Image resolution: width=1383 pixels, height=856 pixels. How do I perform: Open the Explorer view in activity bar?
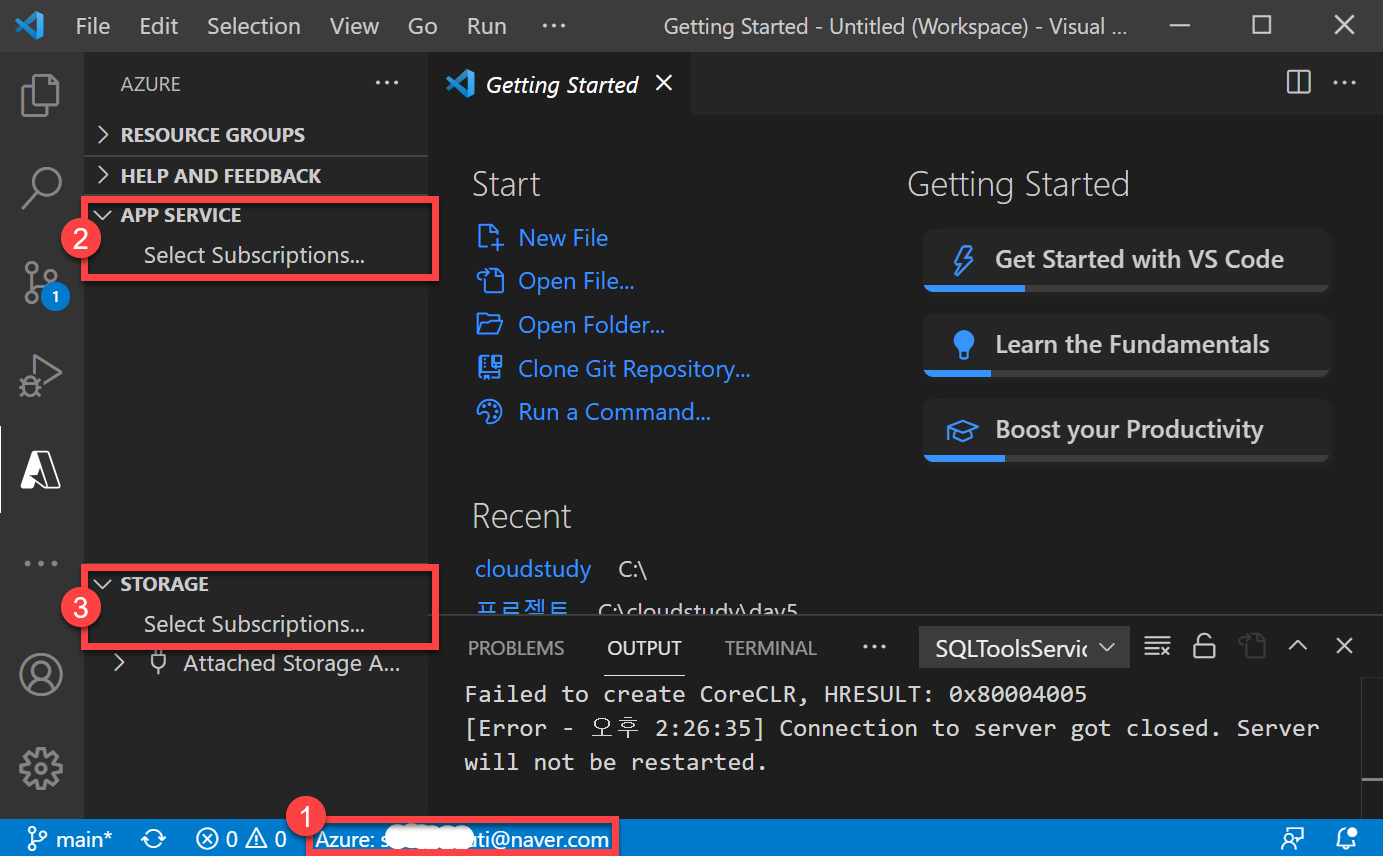point(41,95)
